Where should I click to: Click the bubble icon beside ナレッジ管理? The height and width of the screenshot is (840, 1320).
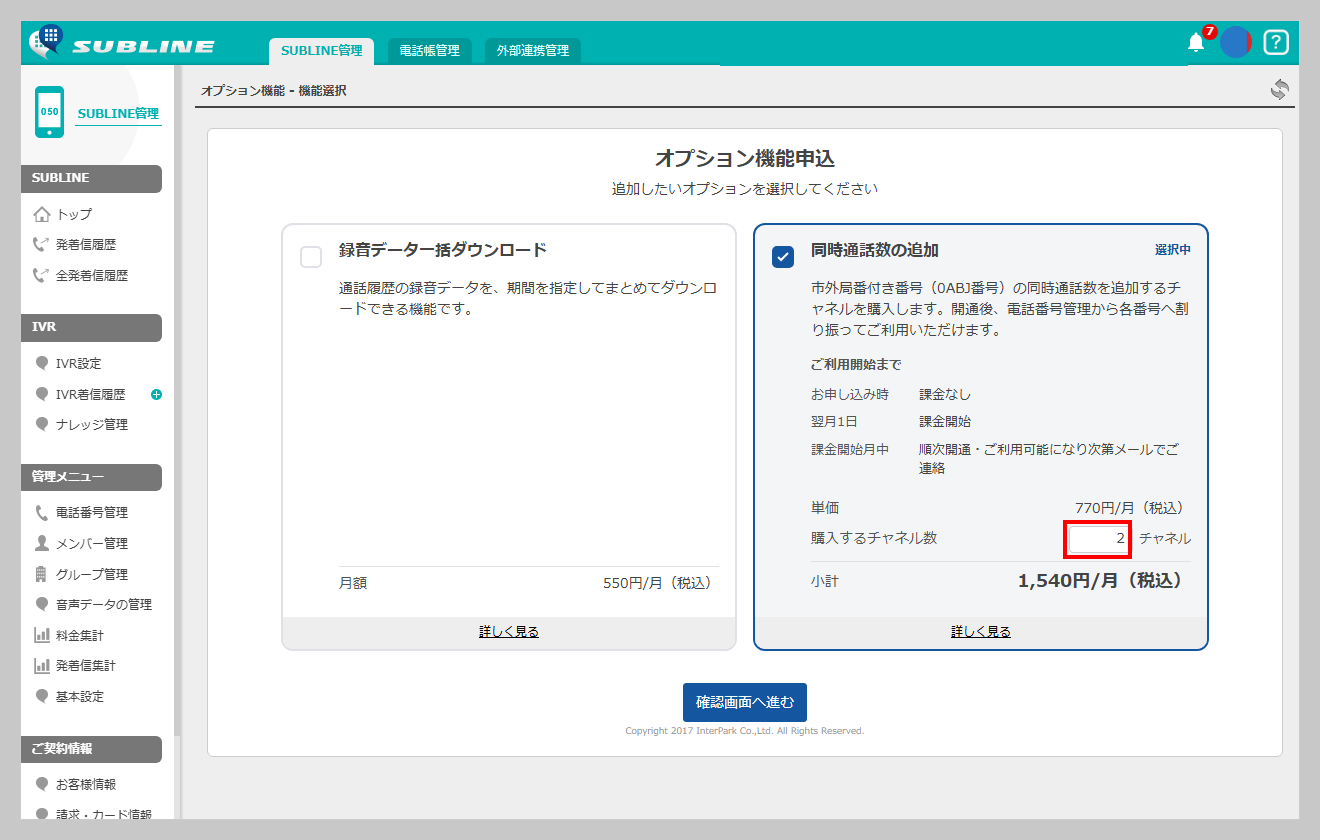pyautogui.click(x=41, y=424)
